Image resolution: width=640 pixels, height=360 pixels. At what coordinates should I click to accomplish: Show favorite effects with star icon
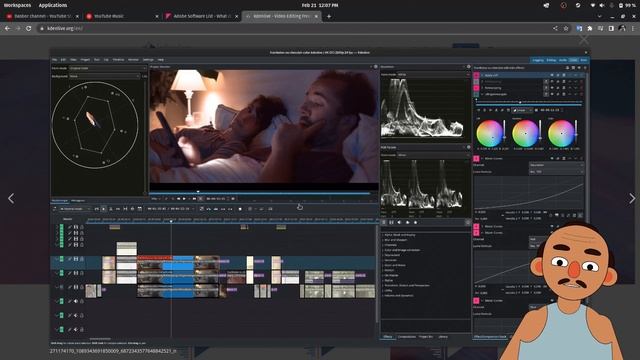[415, 222]
